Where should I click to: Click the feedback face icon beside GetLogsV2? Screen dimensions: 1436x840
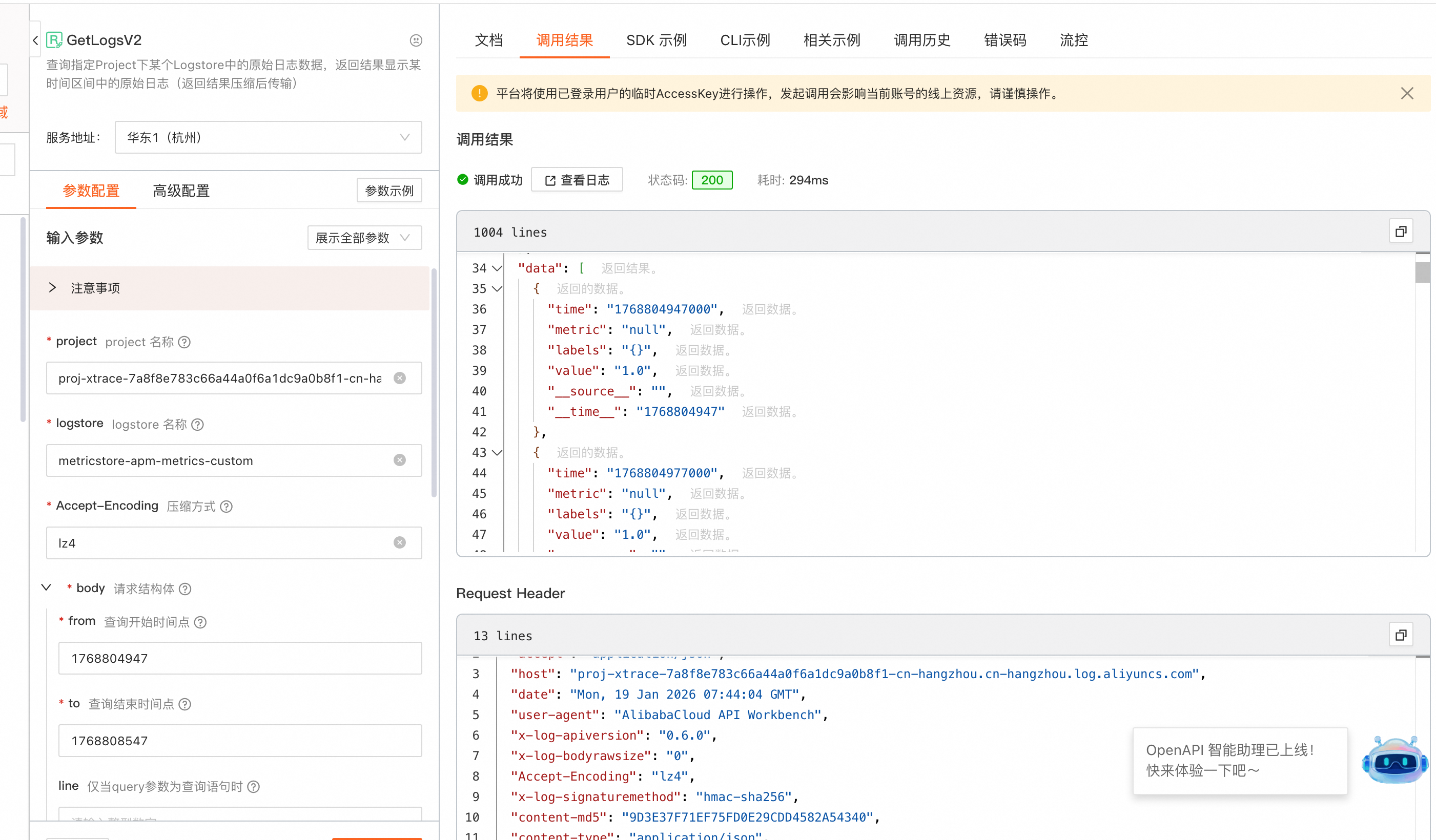point(416,40)
